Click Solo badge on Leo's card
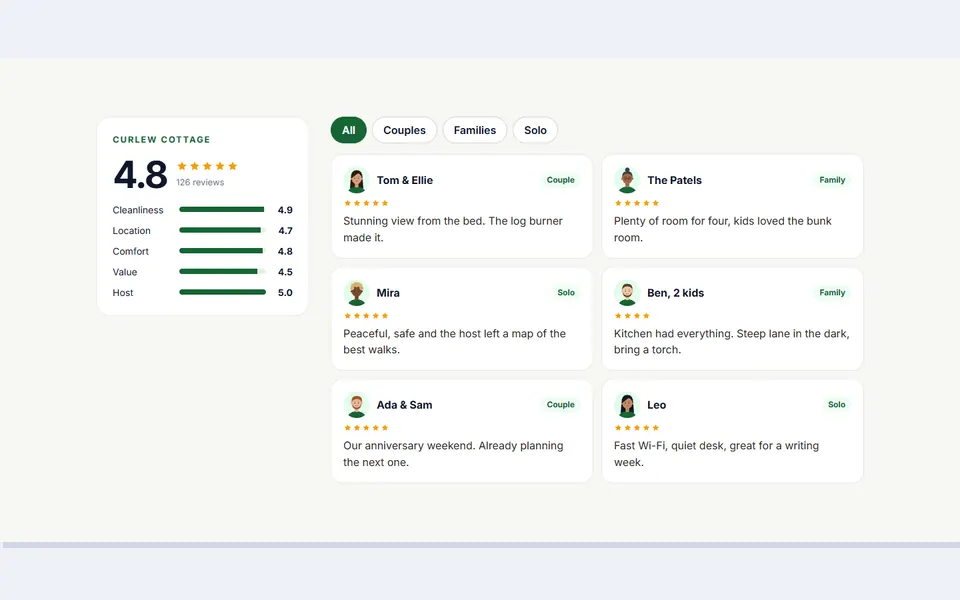This screenshot has width=960, height=600. [x=836, y=405]
